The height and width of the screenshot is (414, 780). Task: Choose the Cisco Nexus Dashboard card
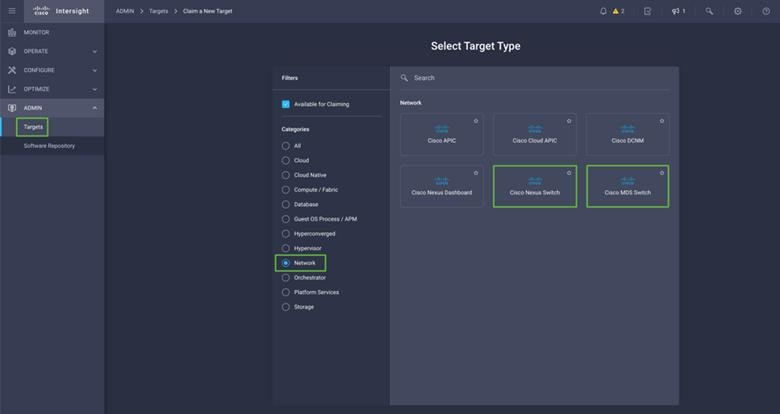[x=442, y=187]
